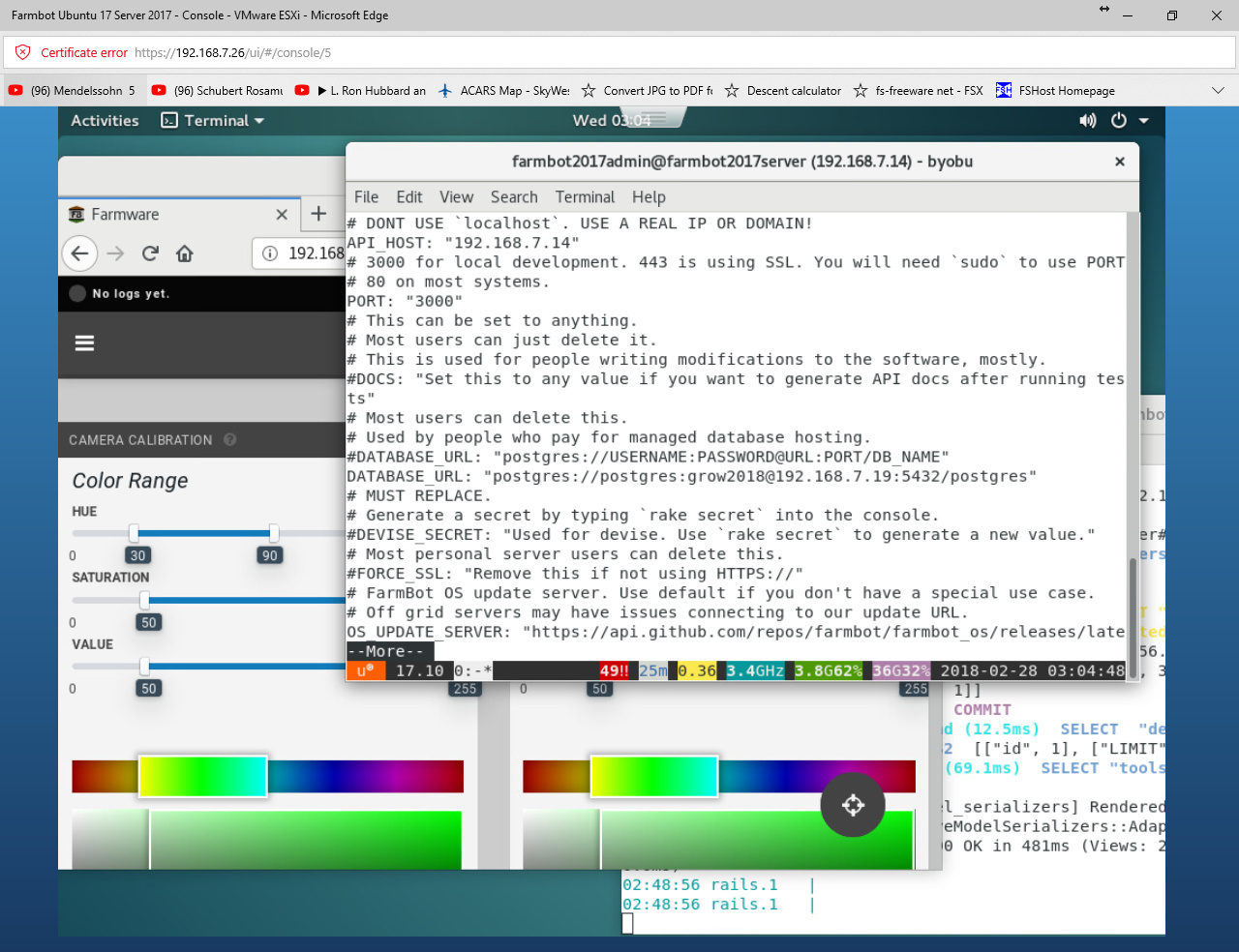
Task: Click the HUE slider lower handle at 30
Action: coord(134,533)
